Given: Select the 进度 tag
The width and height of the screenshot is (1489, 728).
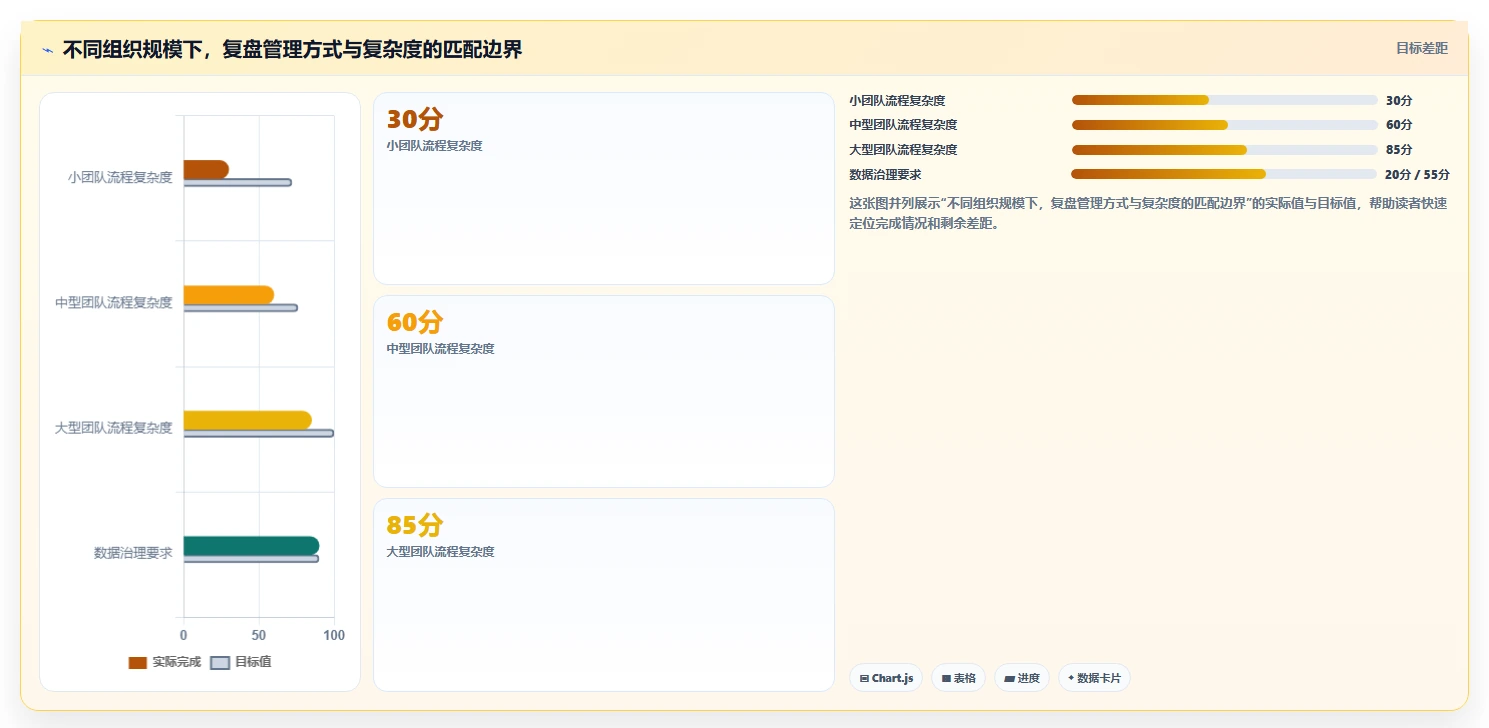Looking at the screenshot, I should click(x=1022, y=678).
